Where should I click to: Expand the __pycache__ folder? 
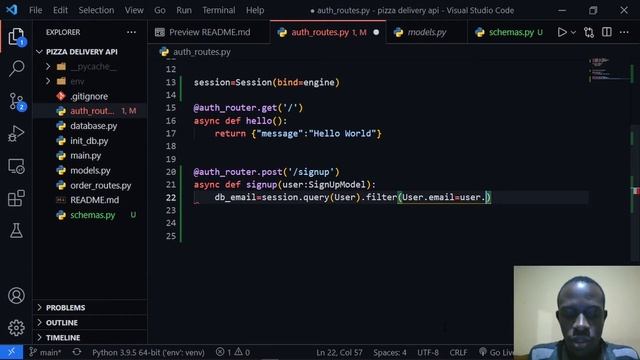coord(90,67)
